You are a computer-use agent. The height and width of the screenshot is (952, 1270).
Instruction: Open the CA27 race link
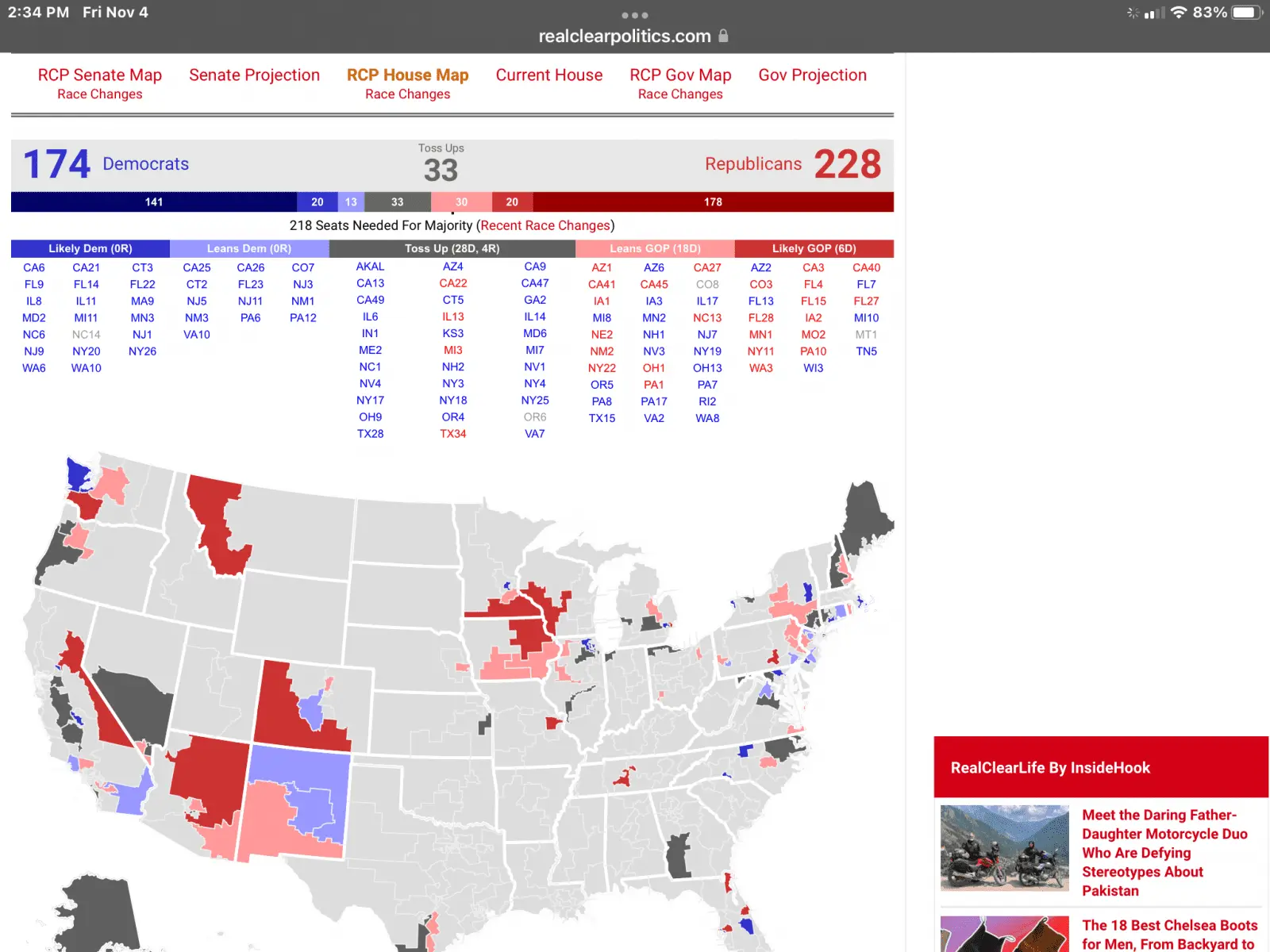[x=707, y=268]
